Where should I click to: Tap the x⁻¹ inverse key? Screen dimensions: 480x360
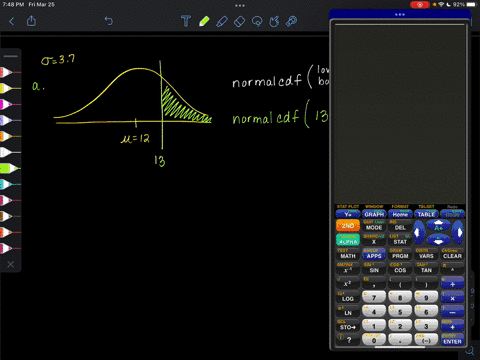coord(348,270)
